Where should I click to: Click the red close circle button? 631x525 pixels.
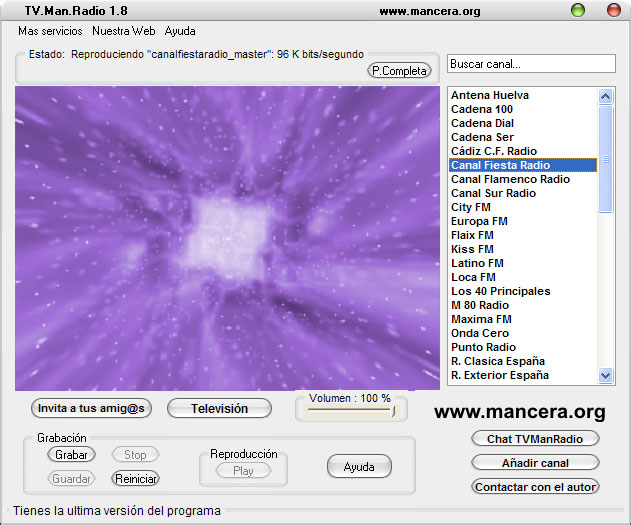[614, 10]
